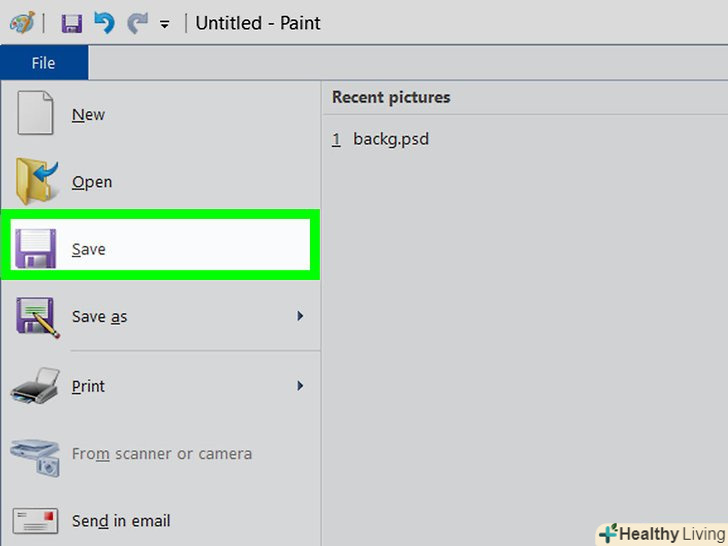Viewport: 728px width, 546px height.
Task: Choose the Save as menu item
Action: point(99,317)
